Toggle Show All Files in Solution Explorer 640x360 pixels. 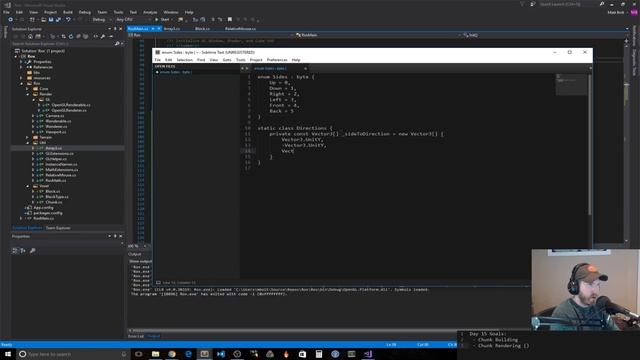(x=85, y=36)
